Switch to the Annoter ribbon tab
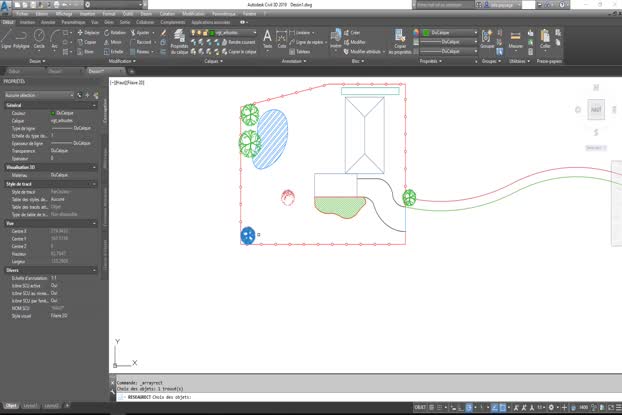 [48, 23]
